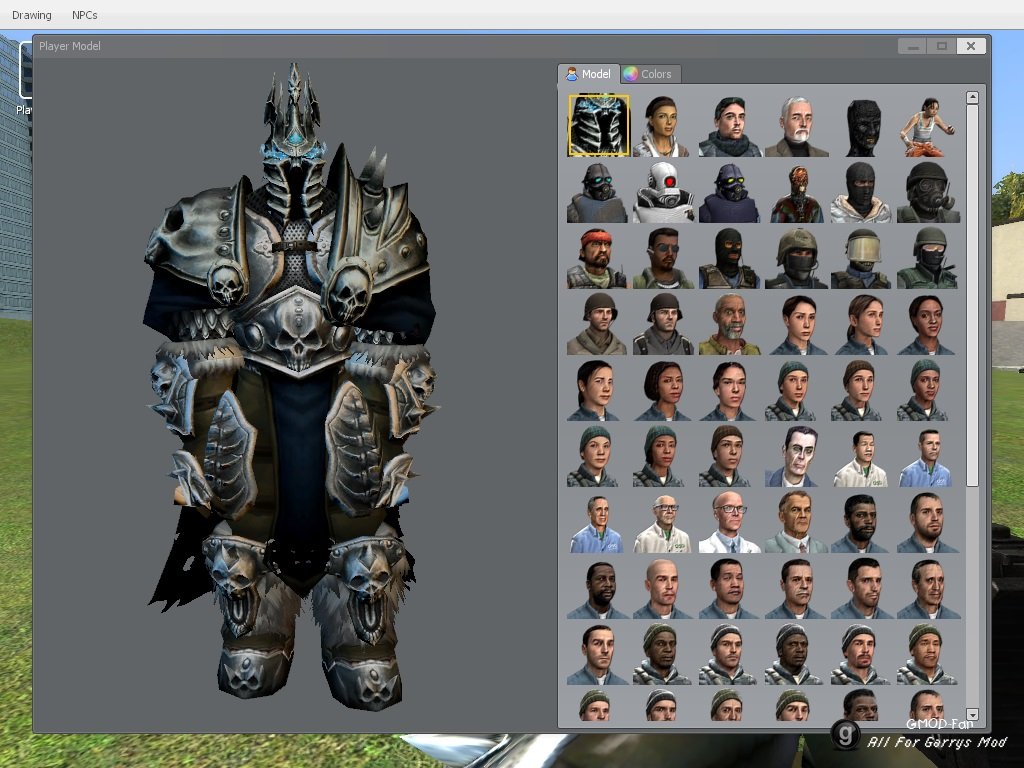Pick the red bandana bearded guerrilla model
The image size is (1024, 768).
pyautogui.click(x=598, y=257)
